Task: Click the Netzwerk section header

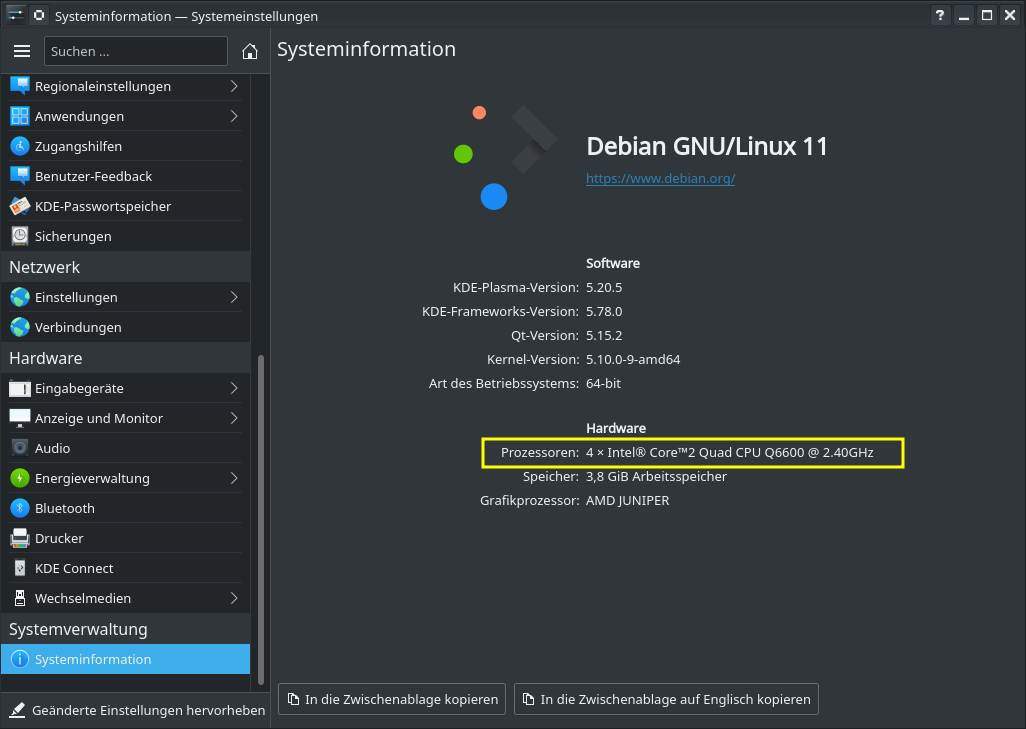Action: 126,267
